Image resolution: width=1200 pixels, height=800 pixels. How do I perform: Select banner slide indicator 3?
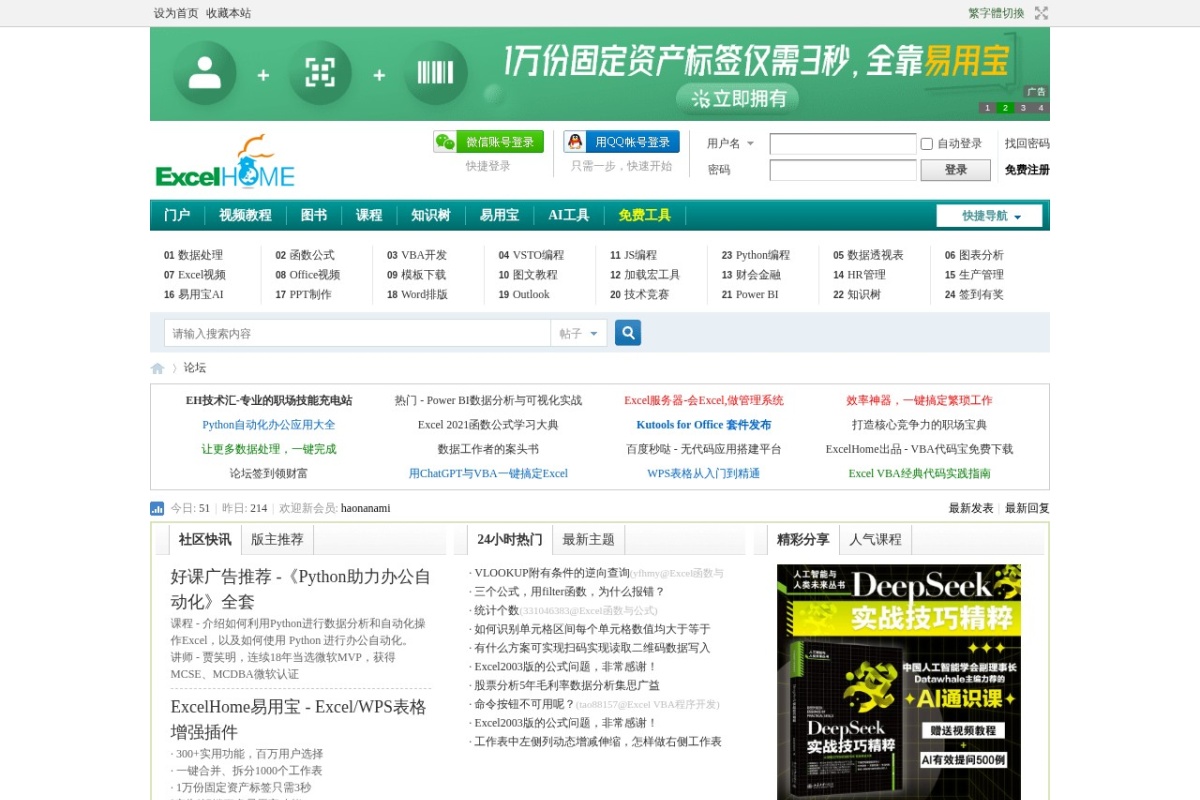coord(1023,108)
